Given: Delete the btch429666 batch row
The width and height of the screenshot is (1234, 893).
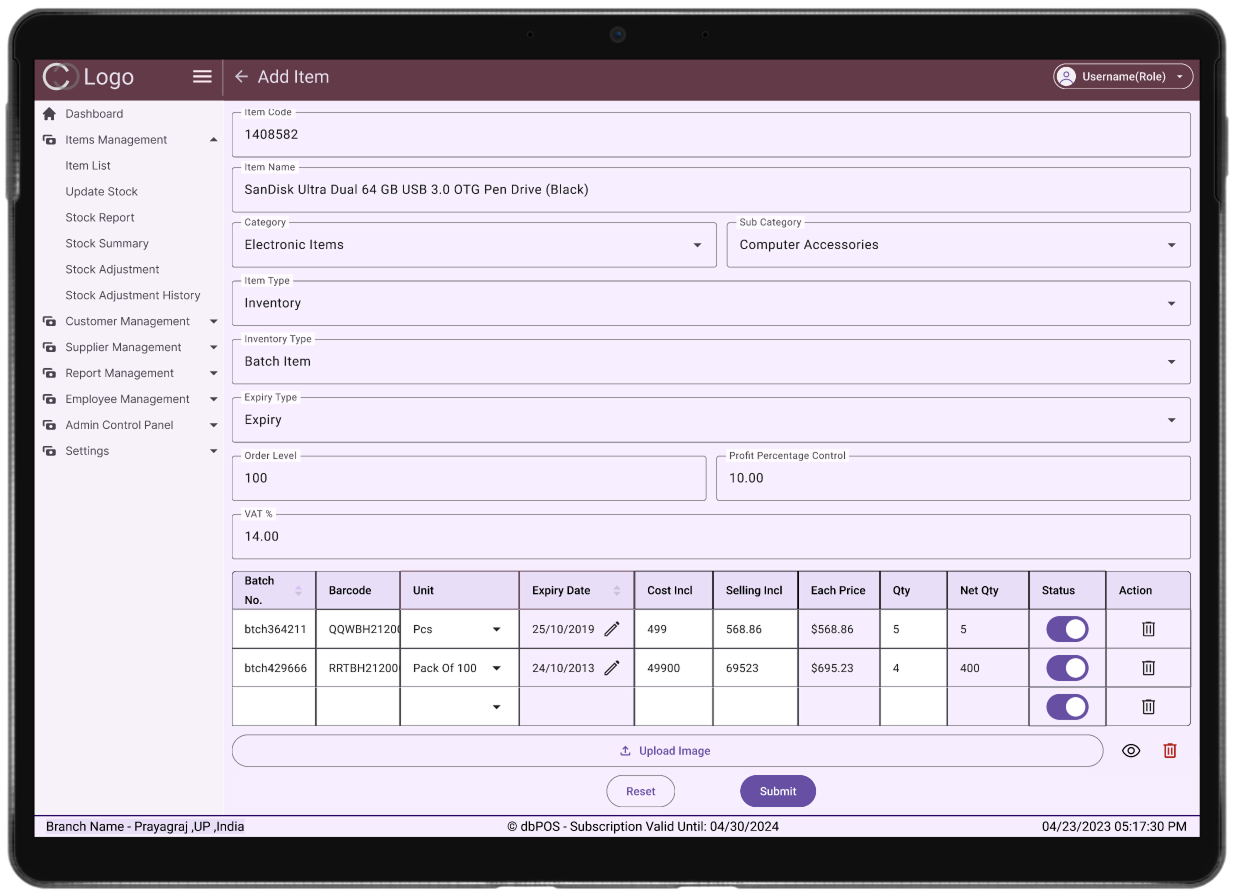Looking at the screenshot, I should pyautogui.click(x=1148, y=668).
